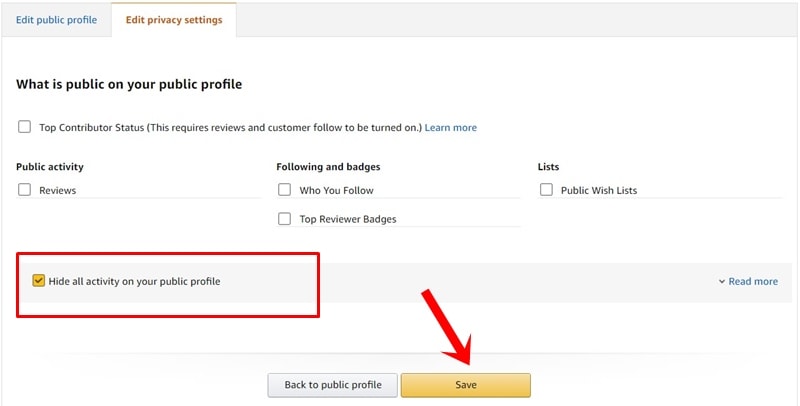This screenshot has height=406, width=800.
Task: Uncheck Hide all activity on your public profile
Action: [38, 281]
